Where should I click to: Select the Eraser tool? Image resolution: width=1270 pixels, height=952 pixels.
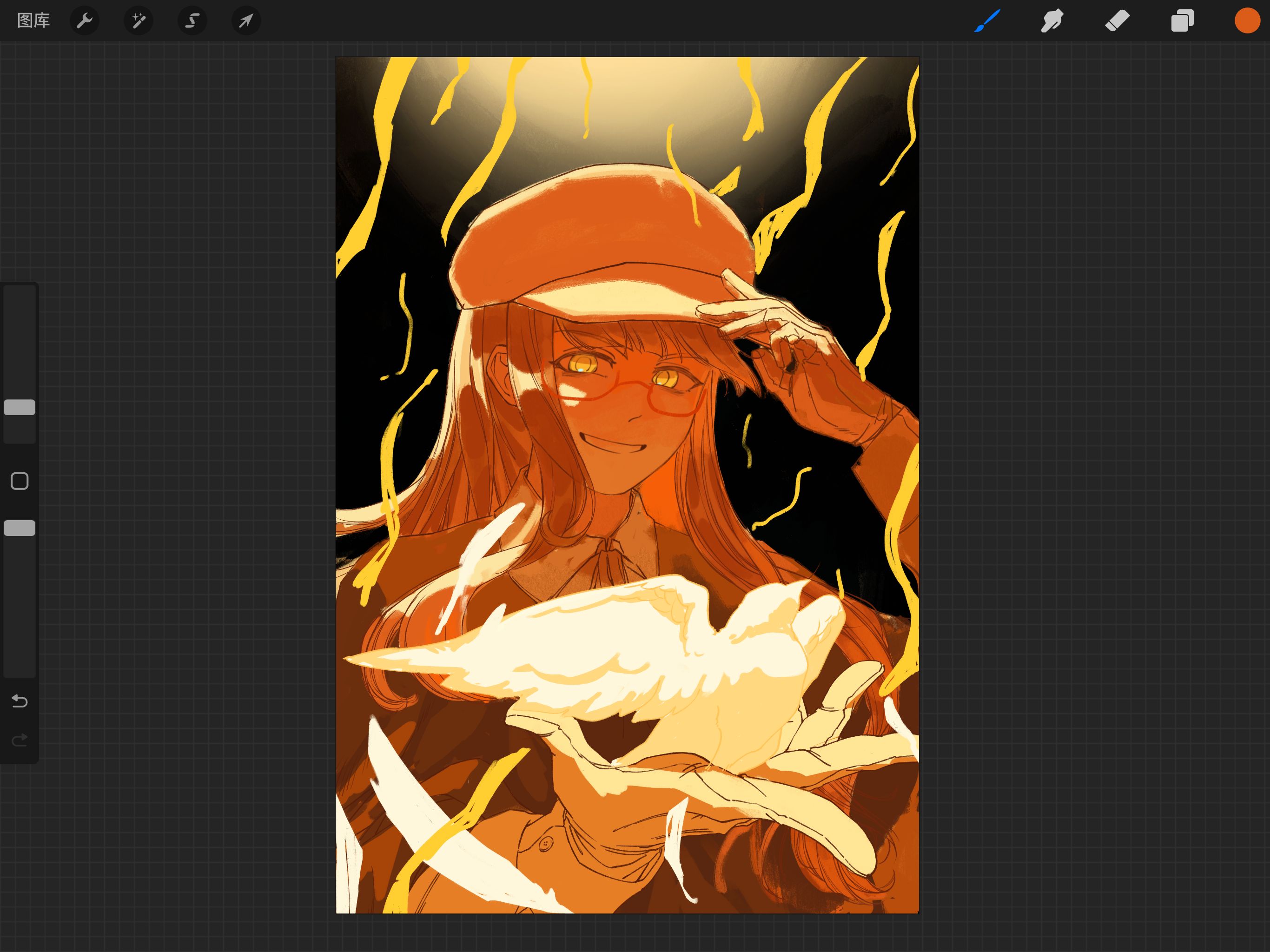[1117, 20]
